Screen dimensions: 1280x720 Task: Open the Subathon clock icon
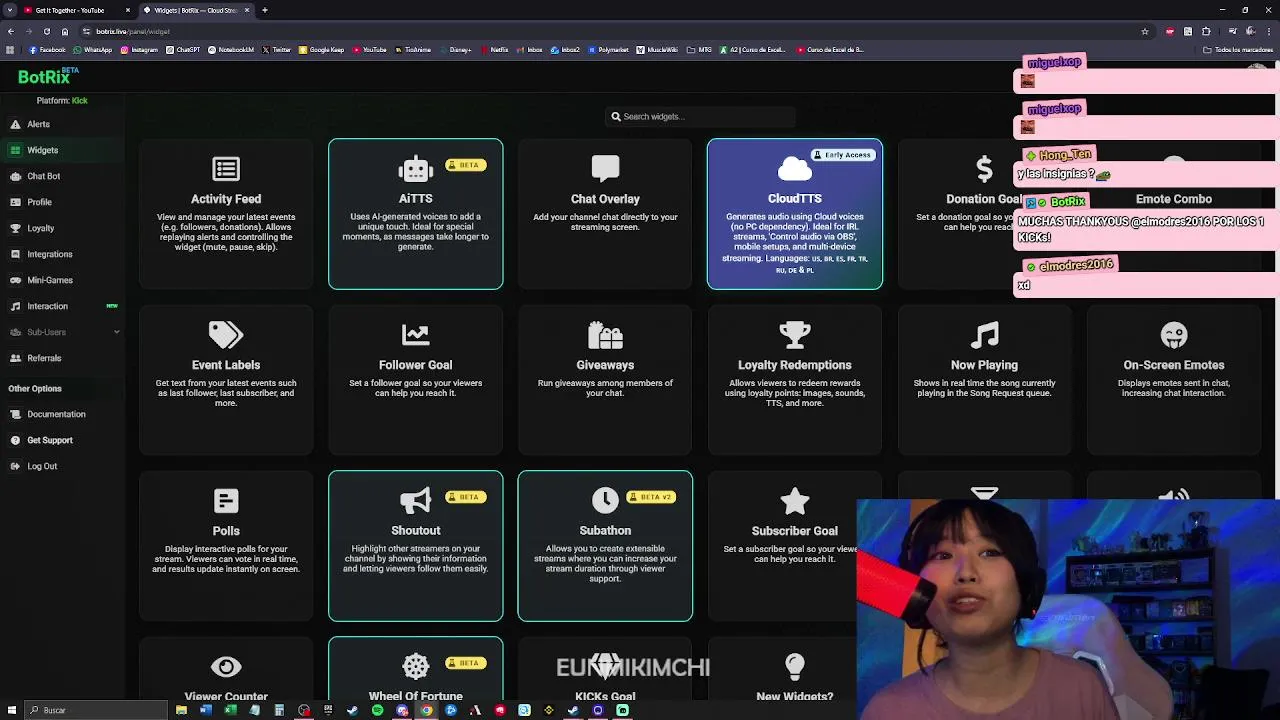[605, 501]
